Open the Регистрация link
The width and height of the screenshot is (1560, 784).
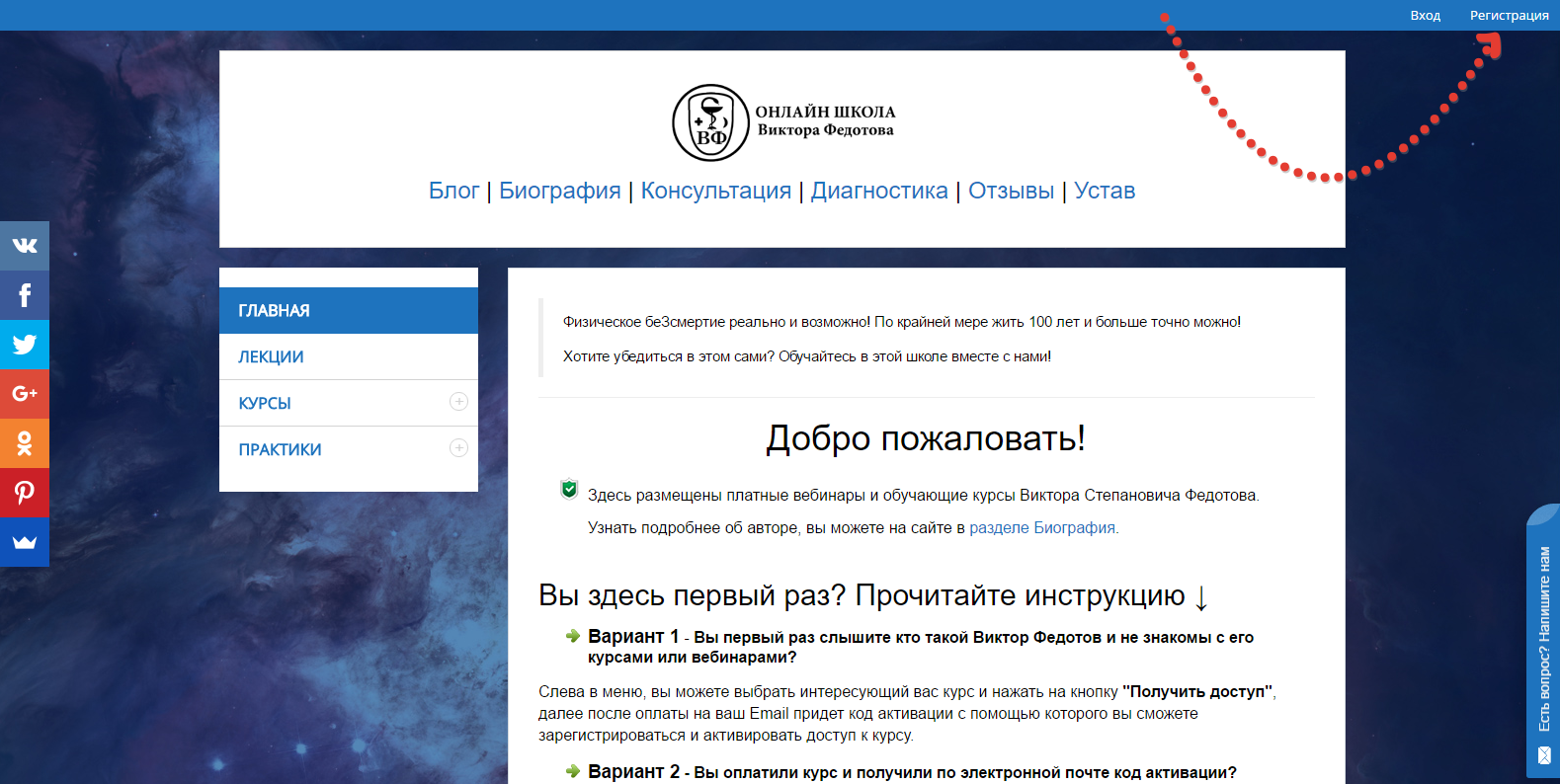[x=1509, y=15]
